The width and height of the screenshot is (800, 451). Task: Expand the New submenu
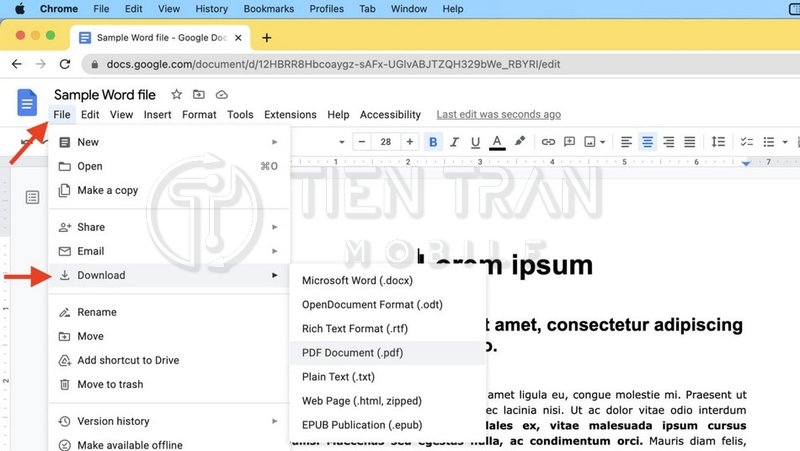click(169, 142)
